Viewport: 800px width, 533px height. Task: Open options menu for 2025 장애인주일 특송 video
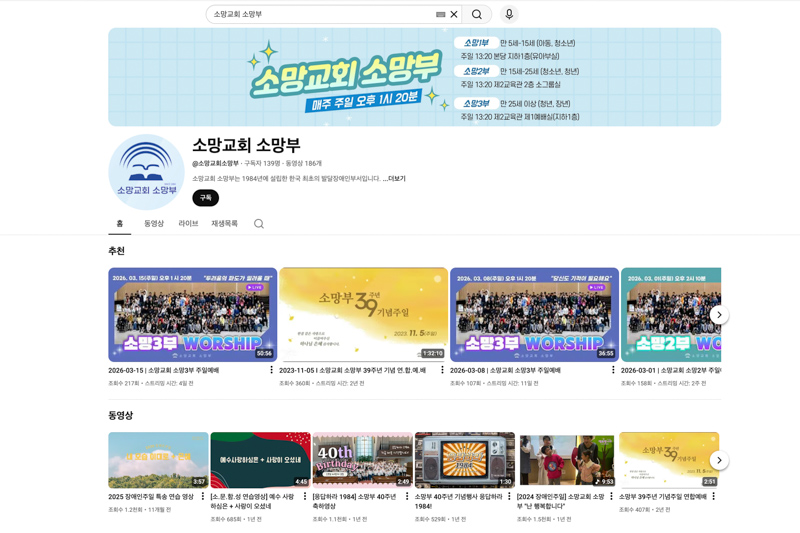203,496
